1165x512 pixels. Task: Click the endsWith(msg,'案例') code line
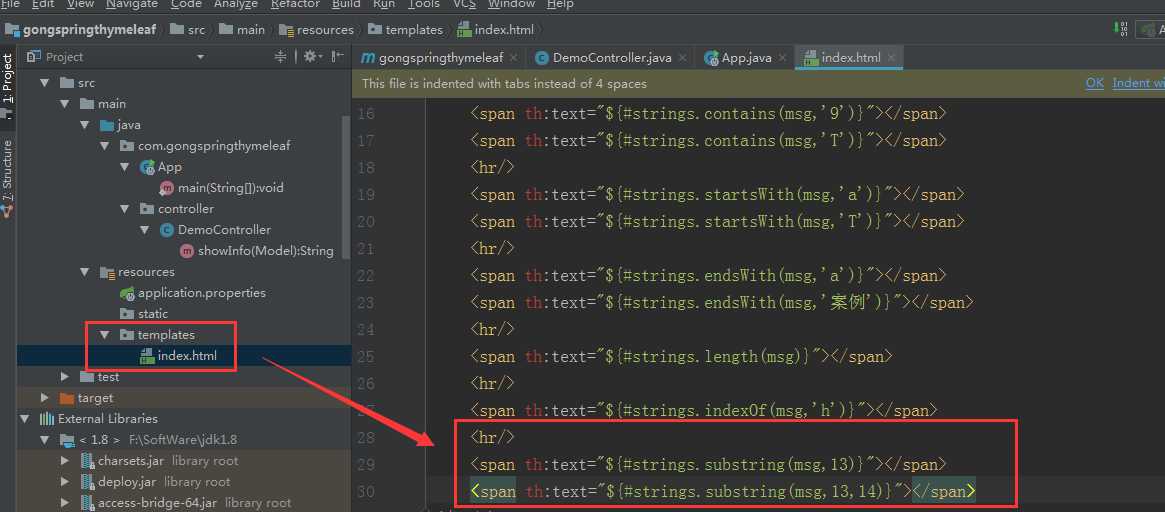(721, 302)
